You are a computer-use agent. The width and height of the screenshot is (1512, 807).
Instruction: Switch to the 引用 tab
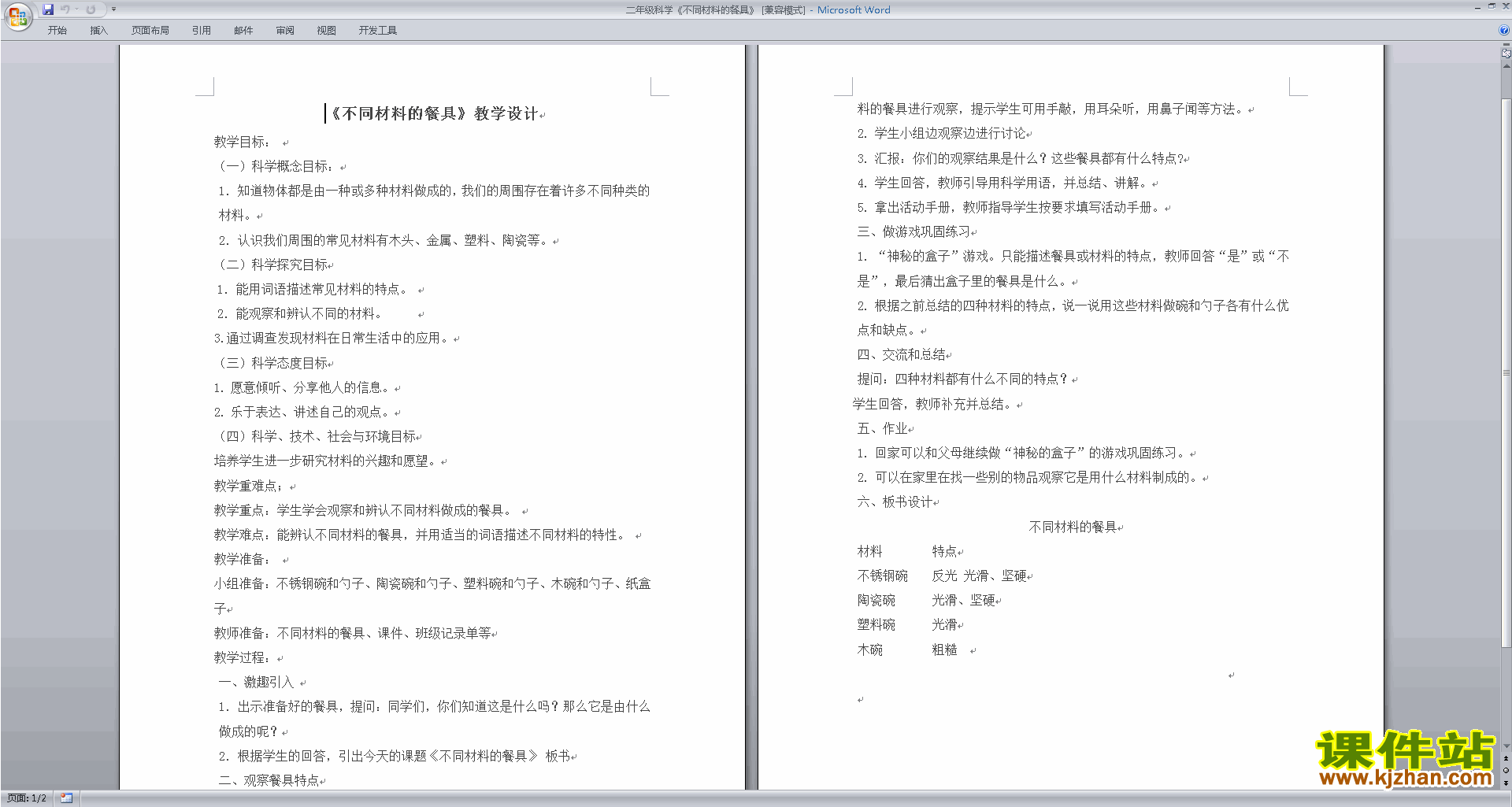tap(202, 30)
